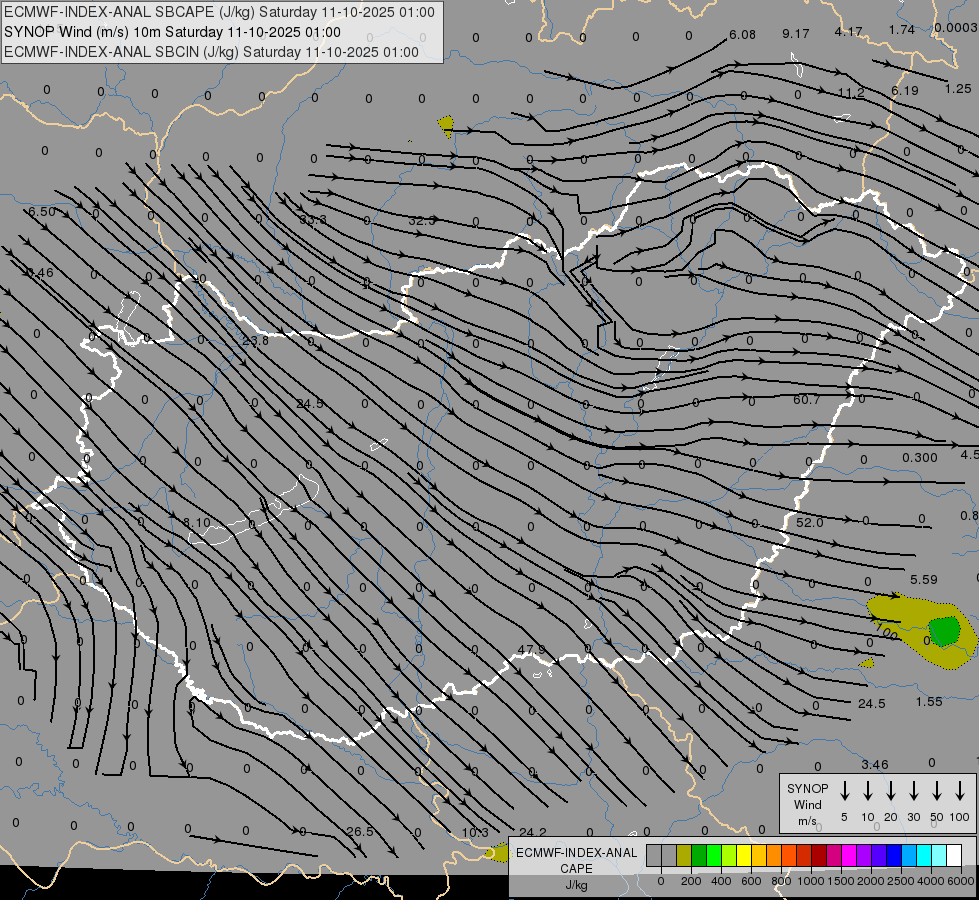This screenshot has height=900, width=979.
Task: Click the map value '1.74'
Action: point(902,29)
